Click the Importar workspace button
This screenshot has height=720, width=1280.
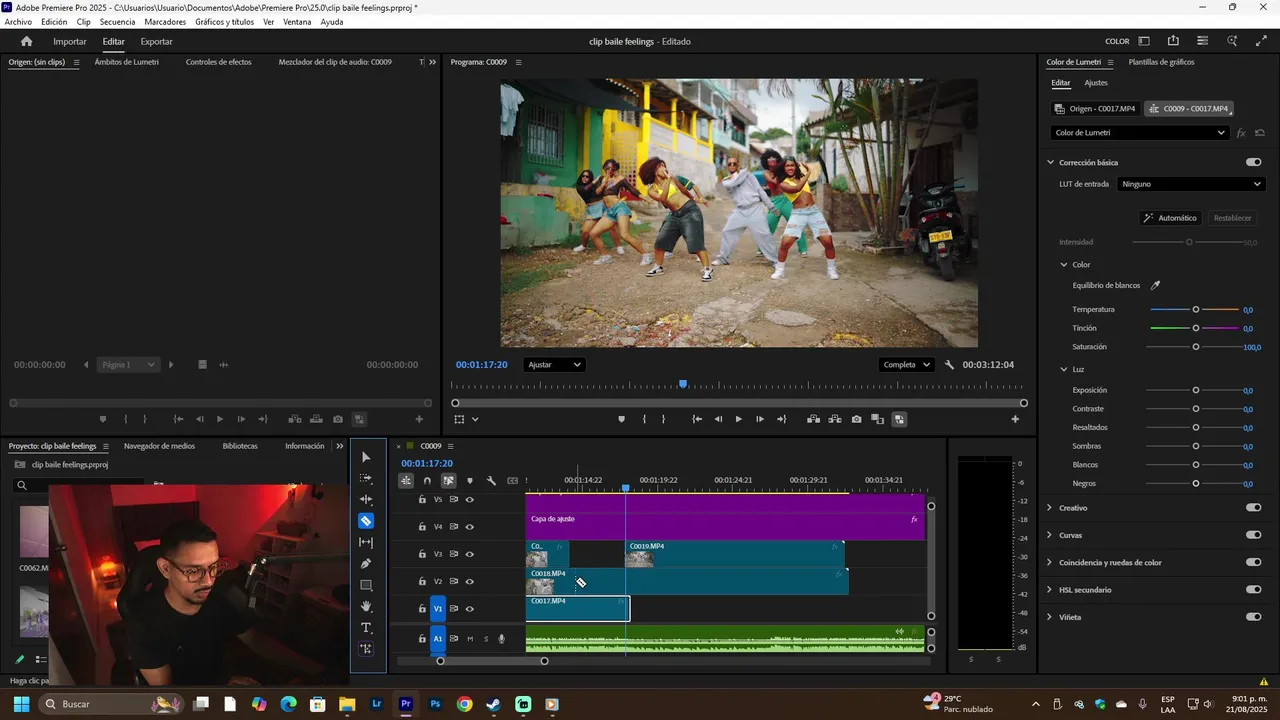click(70, 41)
